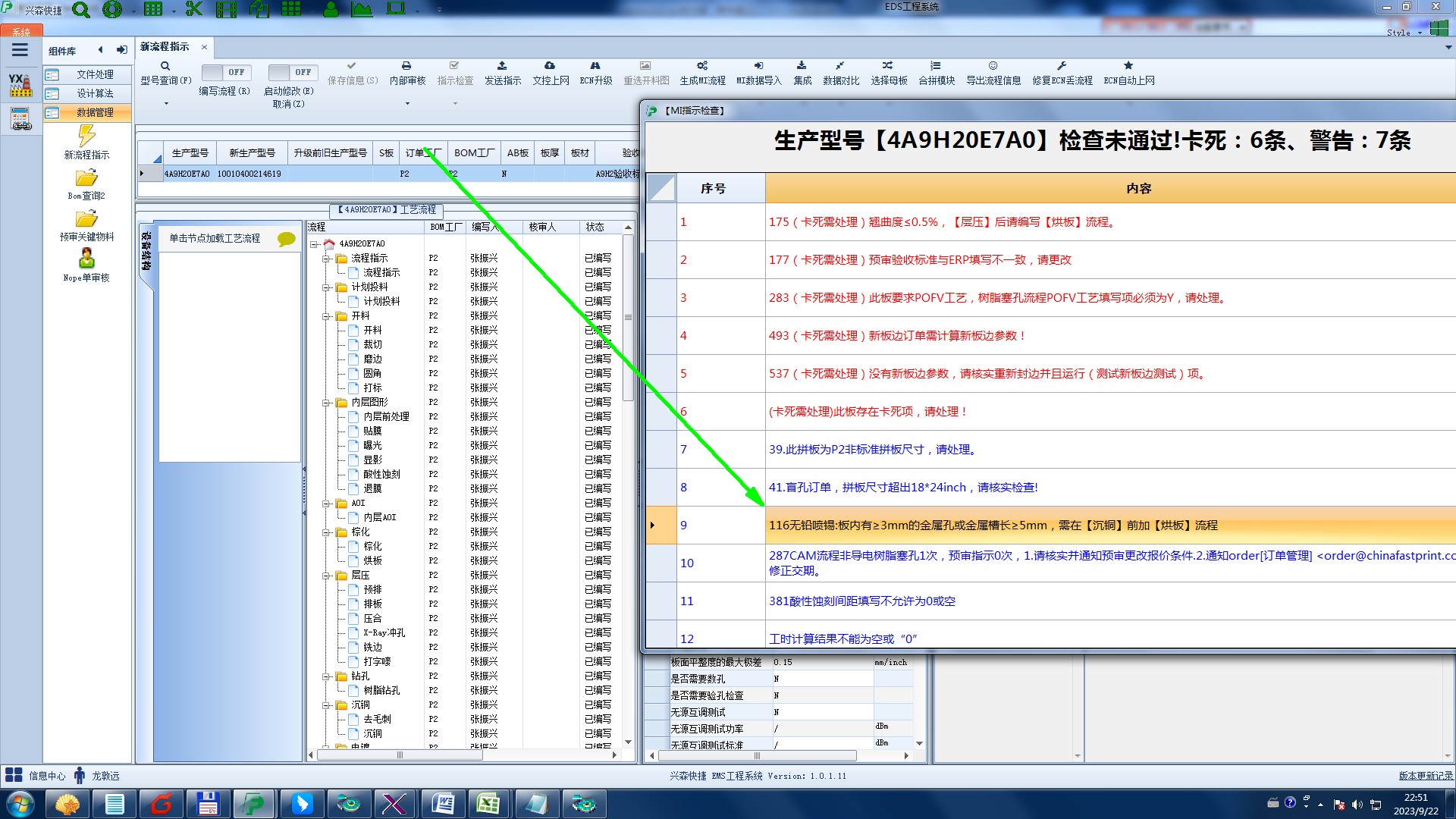
Task: Open Excel from the Windows taskbar
Action: point(488,803)
